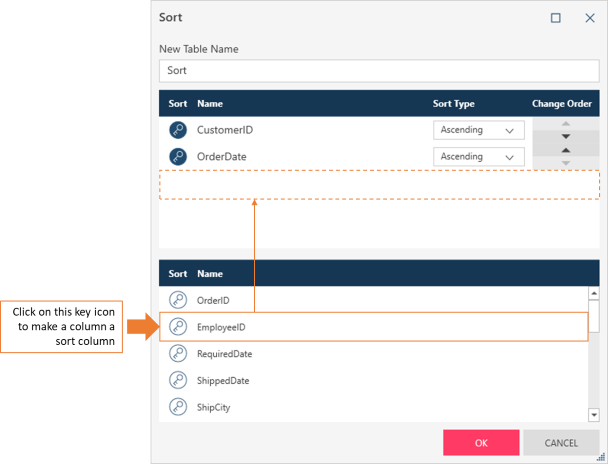Open Sort Type dropdown for OrderDate
The image size is (608, 464).
(x=479, y=157)
